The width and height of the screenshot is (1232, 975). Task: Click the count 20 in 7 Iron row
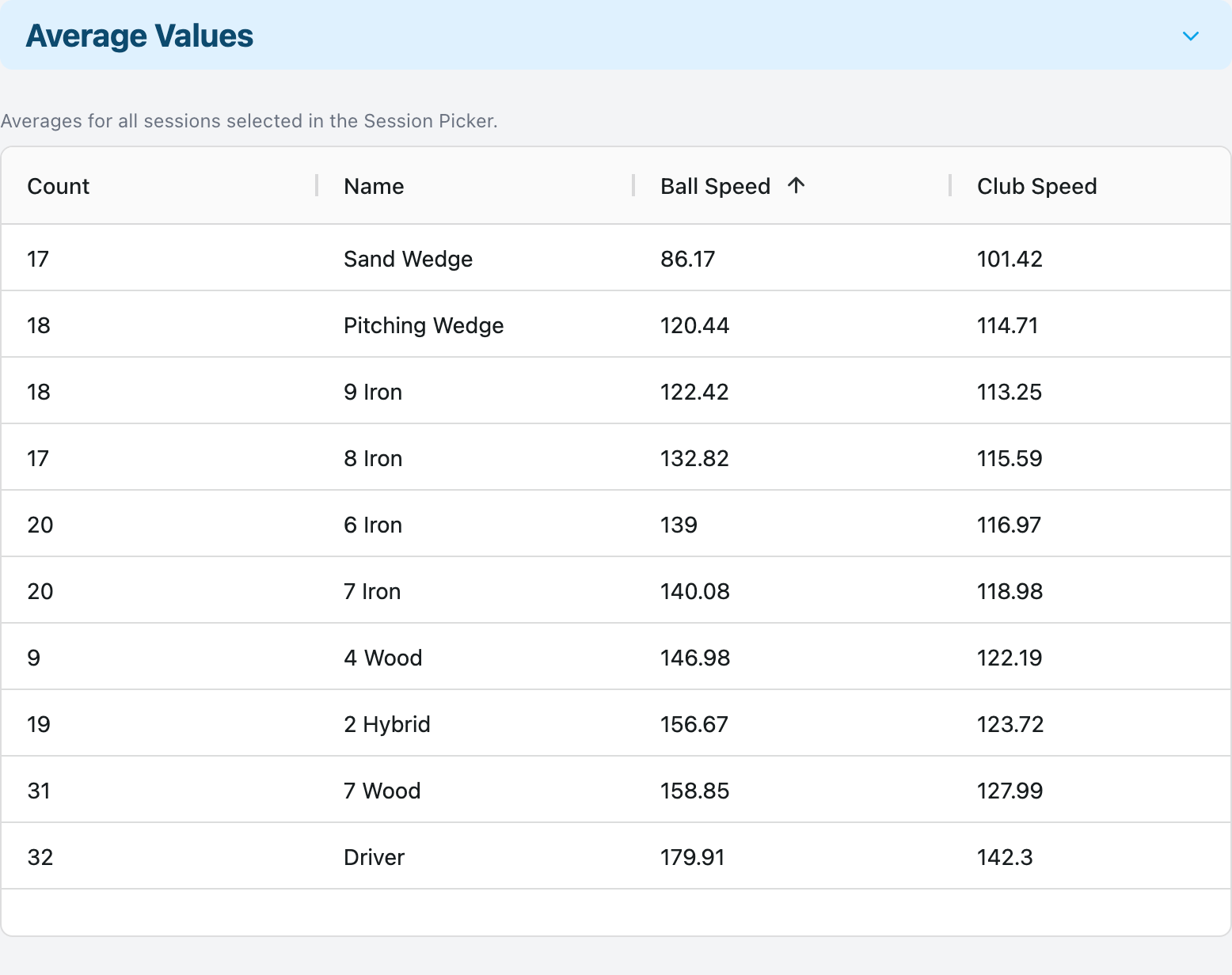[40, 591]
